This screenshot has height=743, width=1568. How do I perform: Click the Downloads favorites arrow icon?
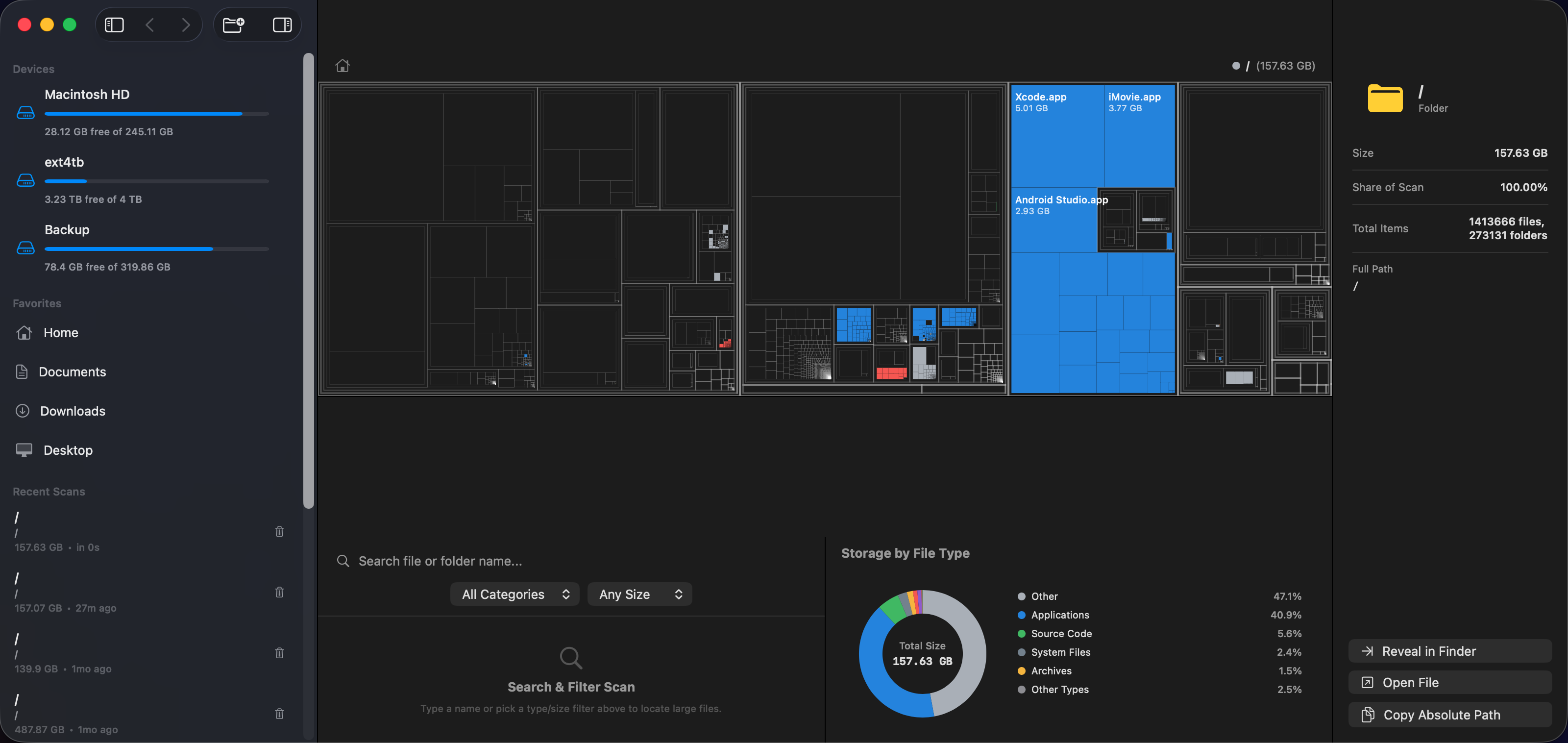tap(23, 411)
